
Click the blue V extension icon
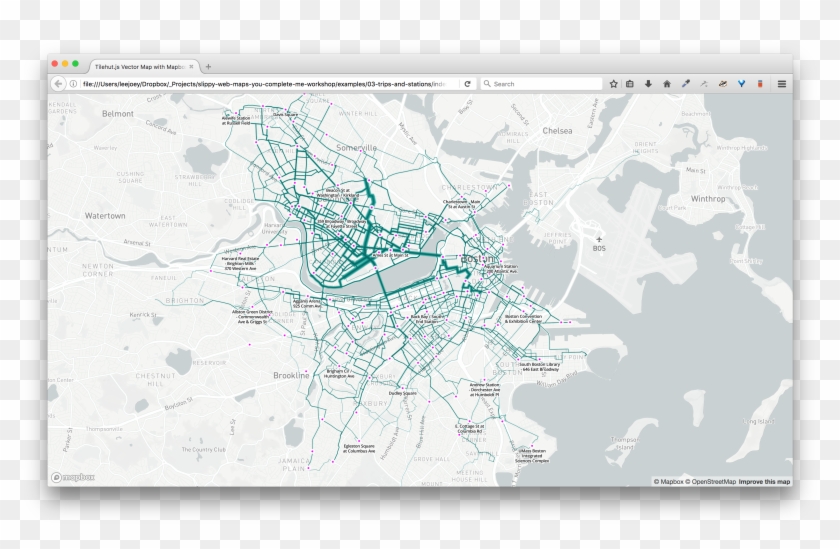click(x=740, y=84)
